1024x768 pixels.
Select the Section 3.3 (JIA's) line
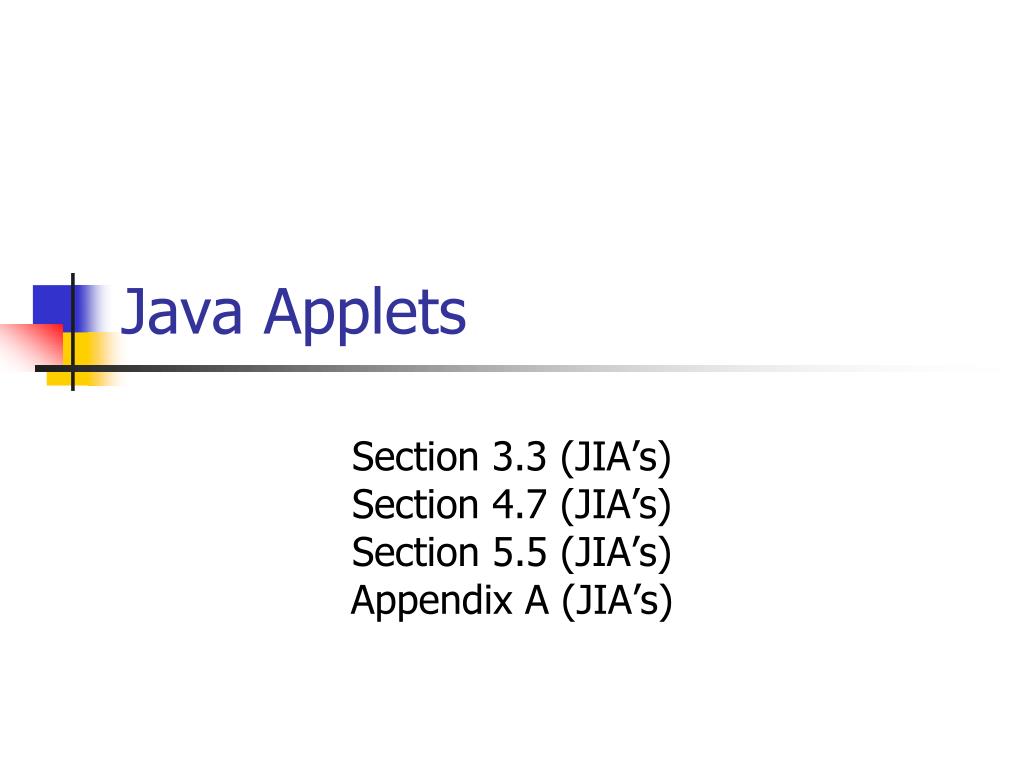pos(511,456)
